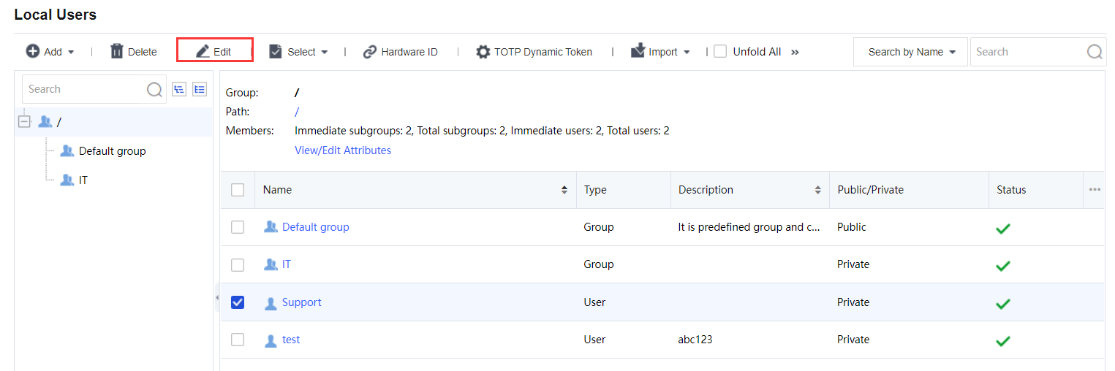The height and width of the screenshot is (371, 1115).
Task: Toggle the Unfold All checkbox
Action: click(720, 52)
